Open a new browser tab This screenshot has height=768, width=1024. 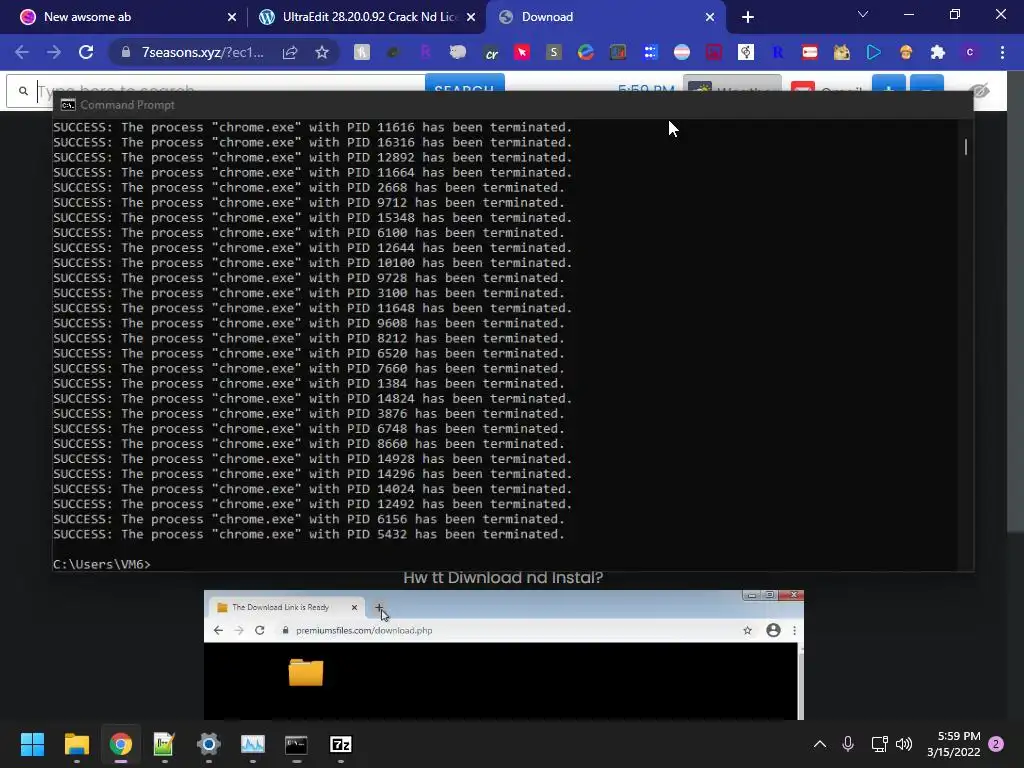748,17
